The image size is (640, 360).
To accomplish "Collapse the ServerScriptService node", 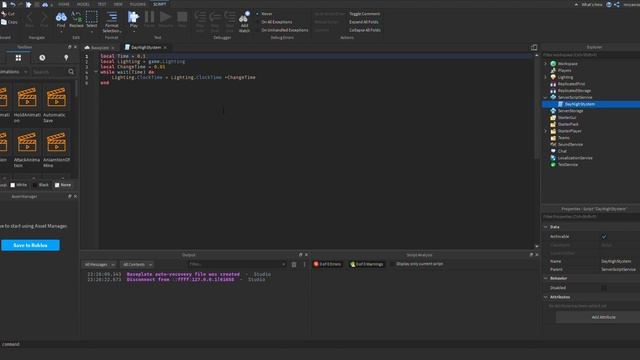I will [x=546, y=98].
